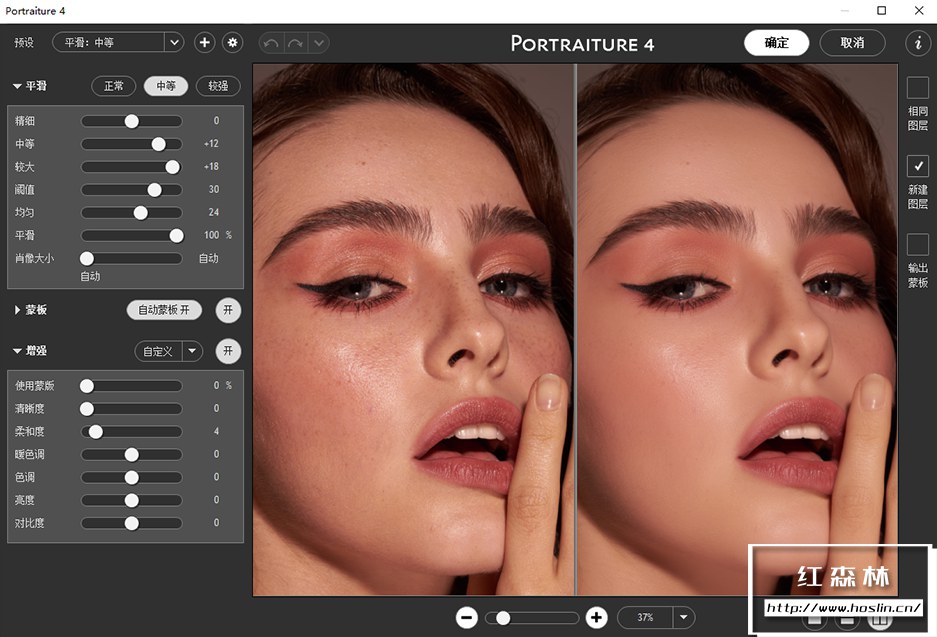Open the info panel with the i icon
The width and height of the screenshot is (937, 637).
click(916, 42)
